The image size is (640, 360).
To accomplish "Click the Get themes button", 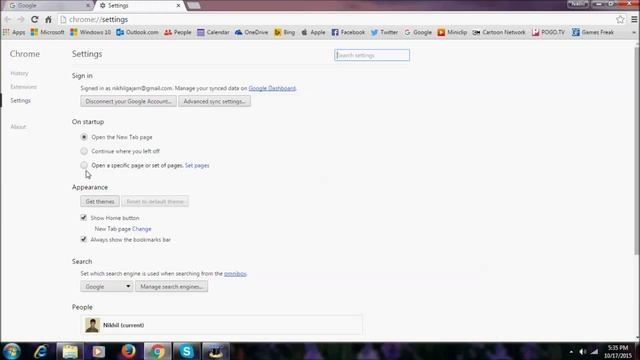I will pos(100,201).
